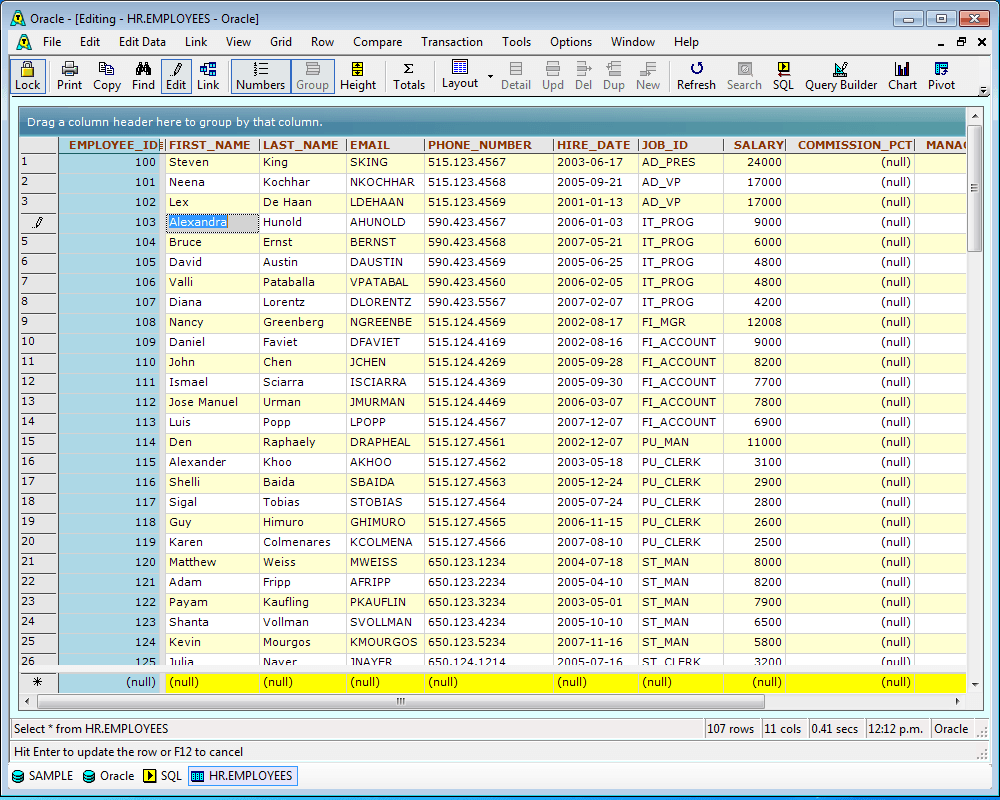Click the LAST_NAME column header
This screenshot has height=800, width=1000.
[303, 145]
